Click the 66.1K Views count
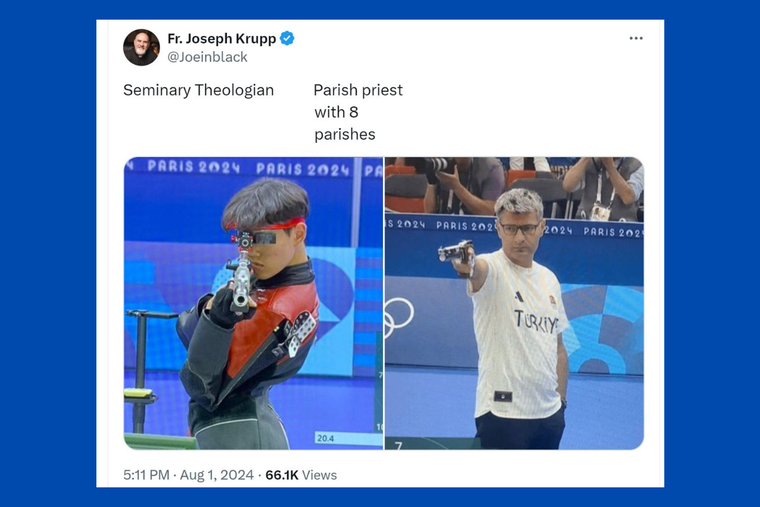The image size is (760, 507). pos(301,475)
